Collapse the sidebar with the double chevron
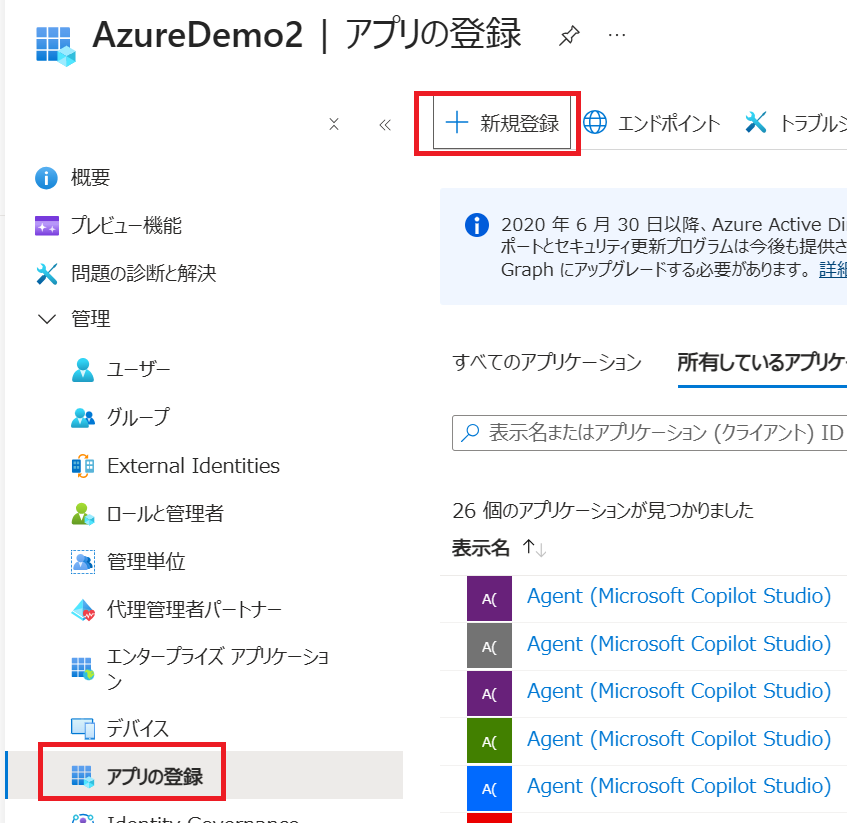This screenshot has width=847, height=823. pyautogui.click(x=385, y=125)
